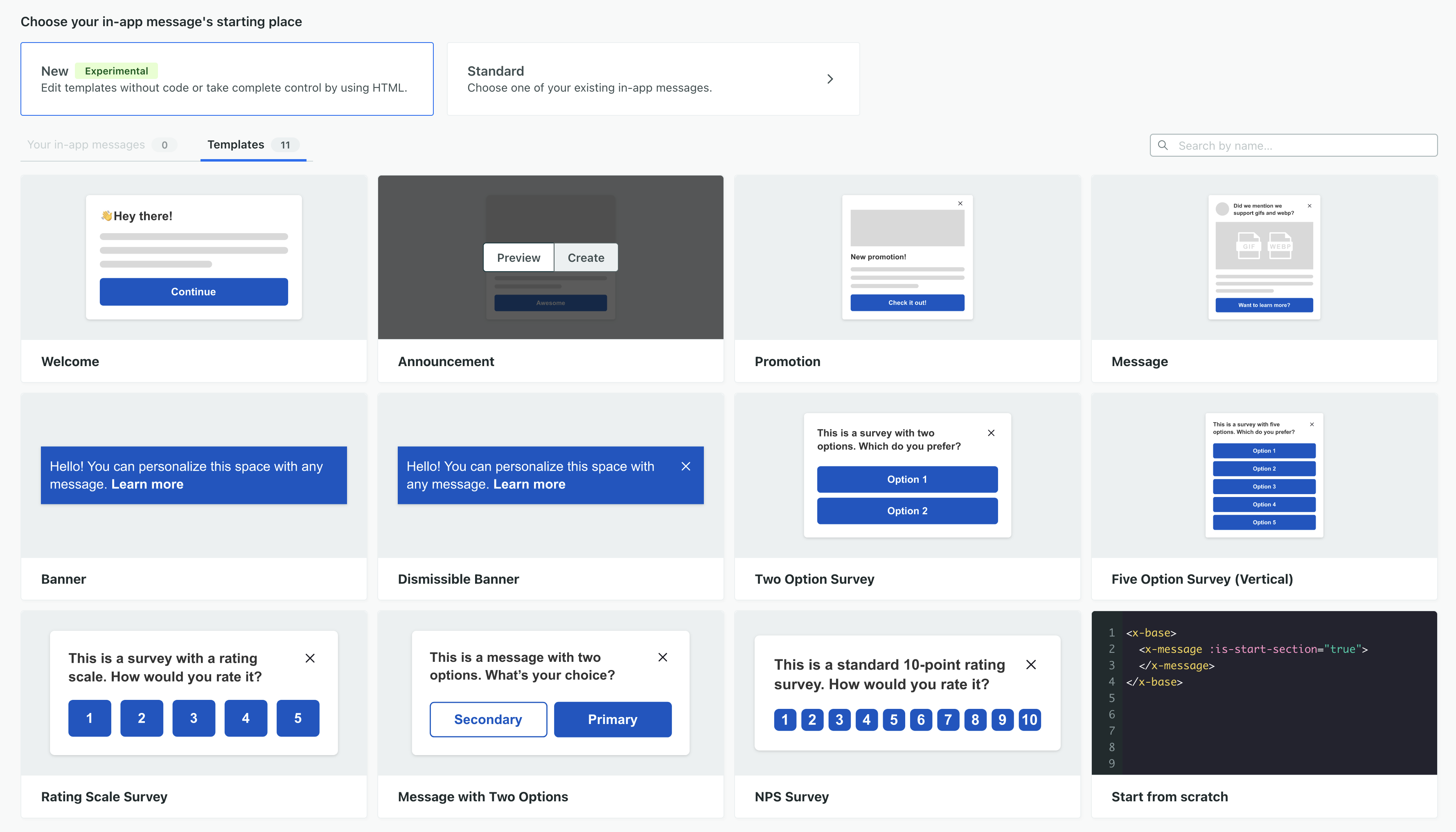Select the Standard starting place card
Viewport: 1456px width, 832px height.
coord(654,79)
